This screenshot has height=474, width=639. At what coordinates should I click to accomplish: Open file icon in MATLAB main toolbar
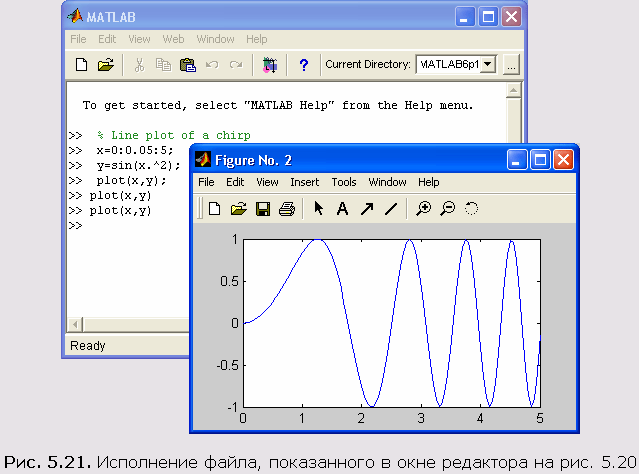point(106,64)
